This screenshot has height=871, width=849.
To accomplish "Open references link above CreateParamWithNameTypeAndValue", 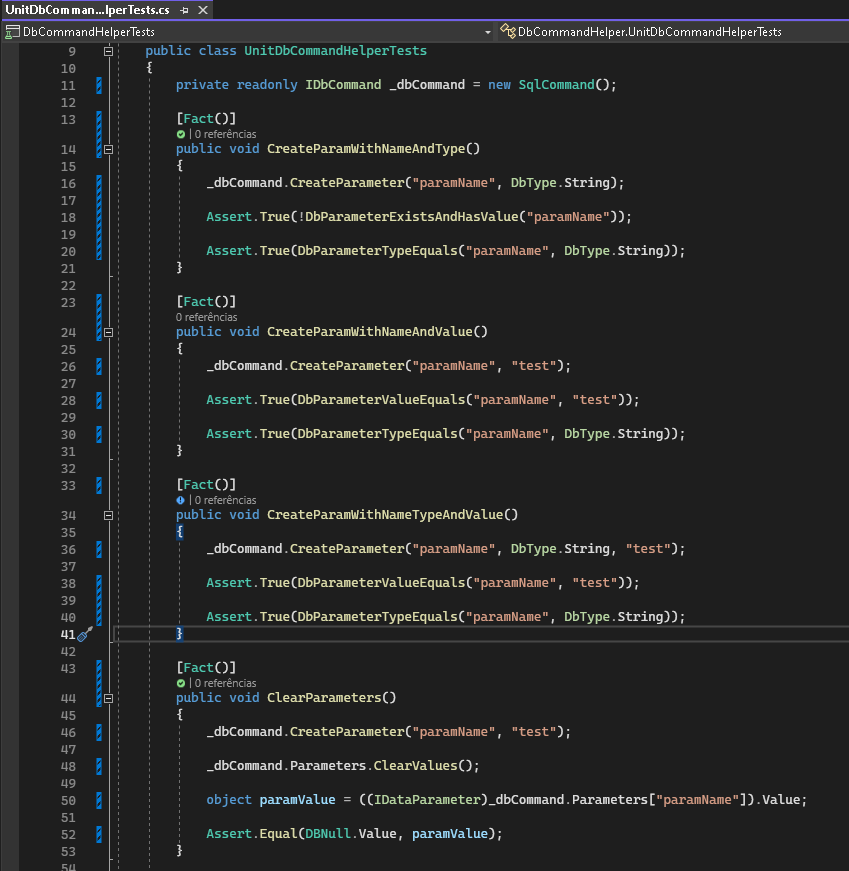I will point(225,500).
